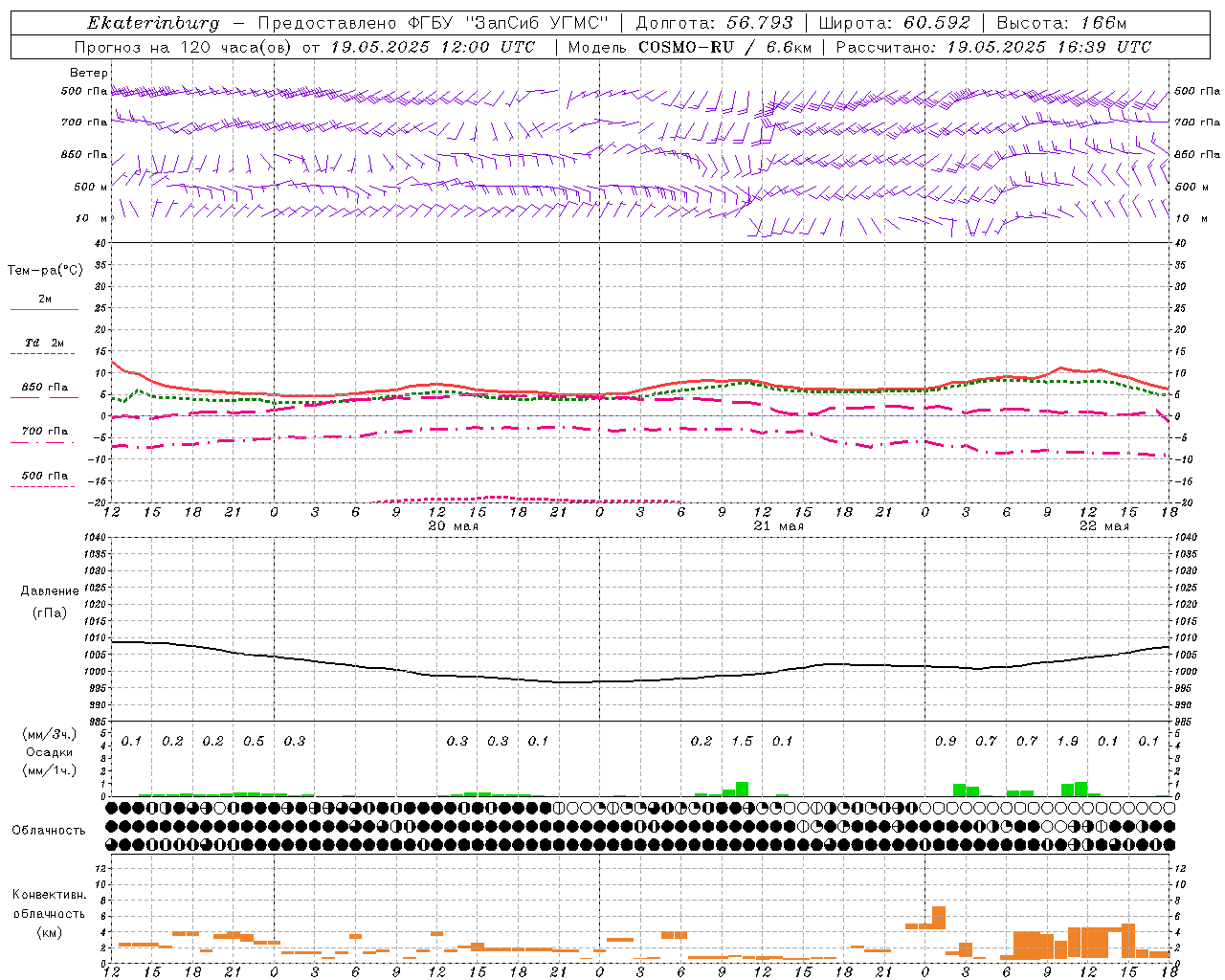Click the 0.9 precipitation value
1225x980 pixels.
[946, 742]
